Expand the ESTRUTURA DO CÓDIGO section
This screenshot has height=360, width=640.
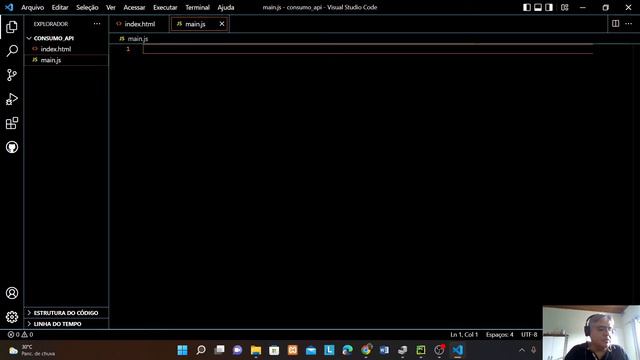(66, 313)
